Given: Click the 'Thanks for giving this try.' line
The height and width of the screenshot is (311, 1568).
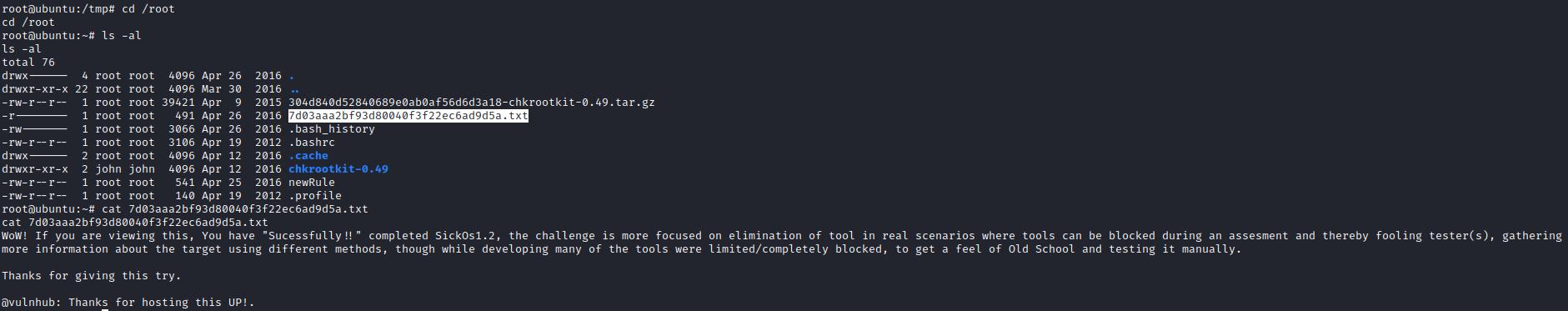Looking at the screenshot, I should click(92, 276).
